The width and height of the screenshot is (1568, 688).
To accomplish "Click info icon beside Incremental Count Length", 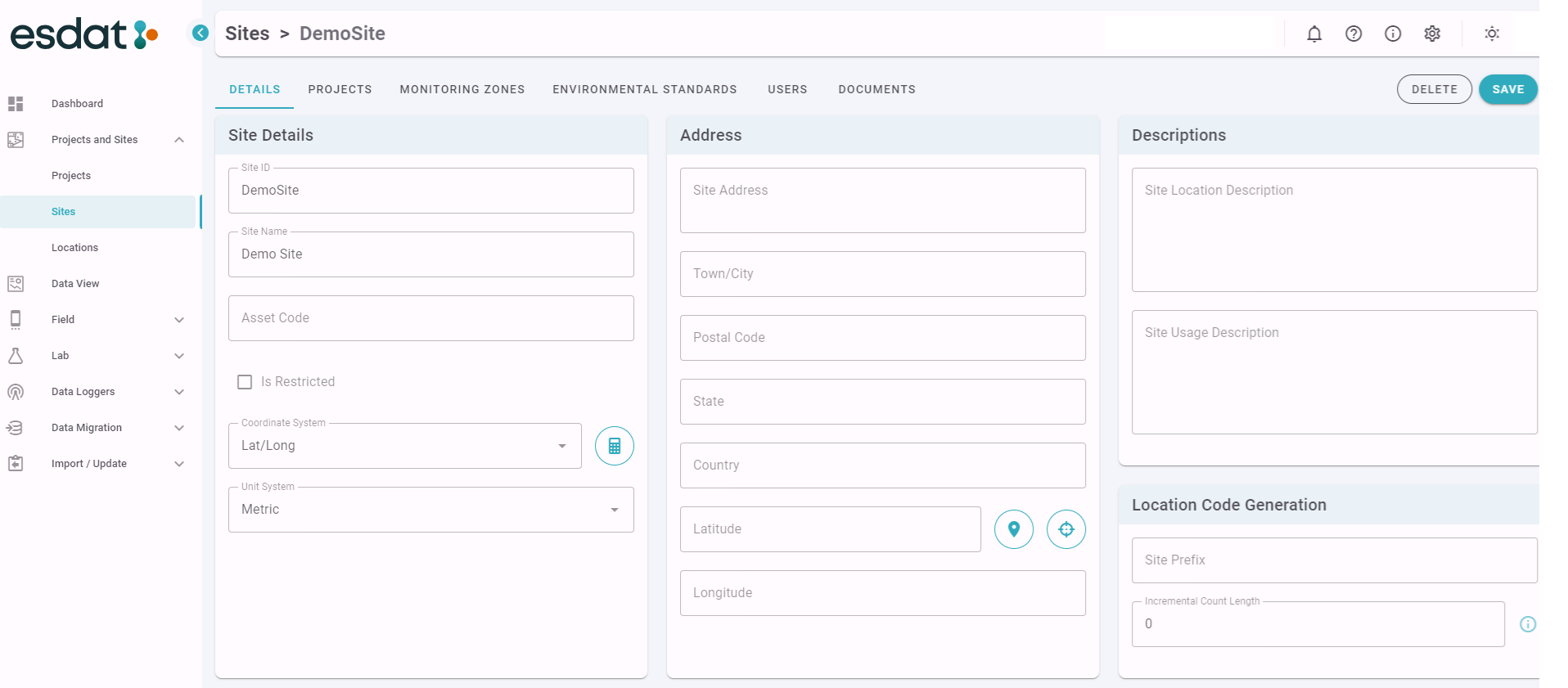I will click(1528, 624).
